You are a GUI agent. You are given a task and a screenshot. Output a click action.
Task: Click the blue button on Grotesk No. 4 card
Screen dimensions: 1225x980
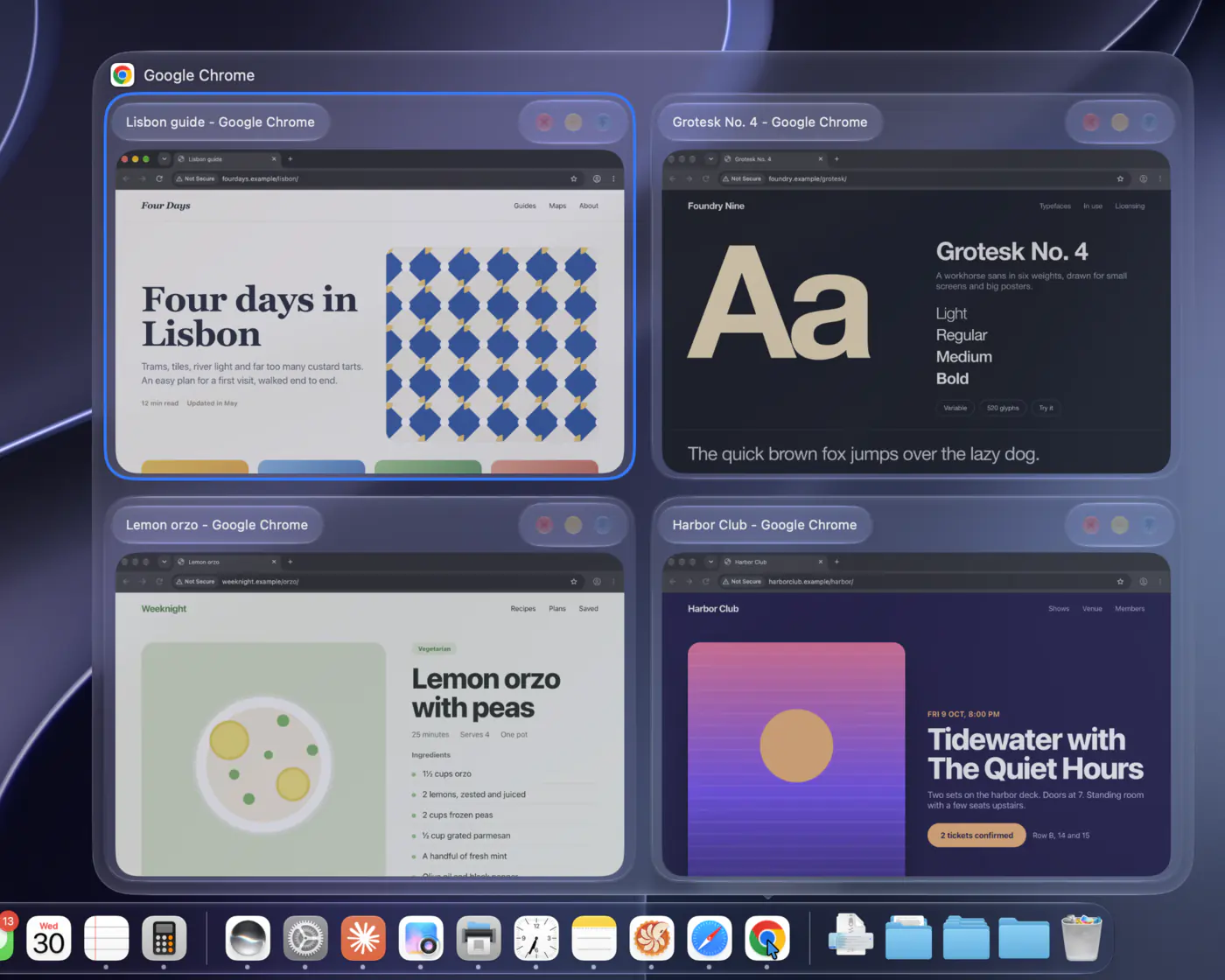point(1149,122)
